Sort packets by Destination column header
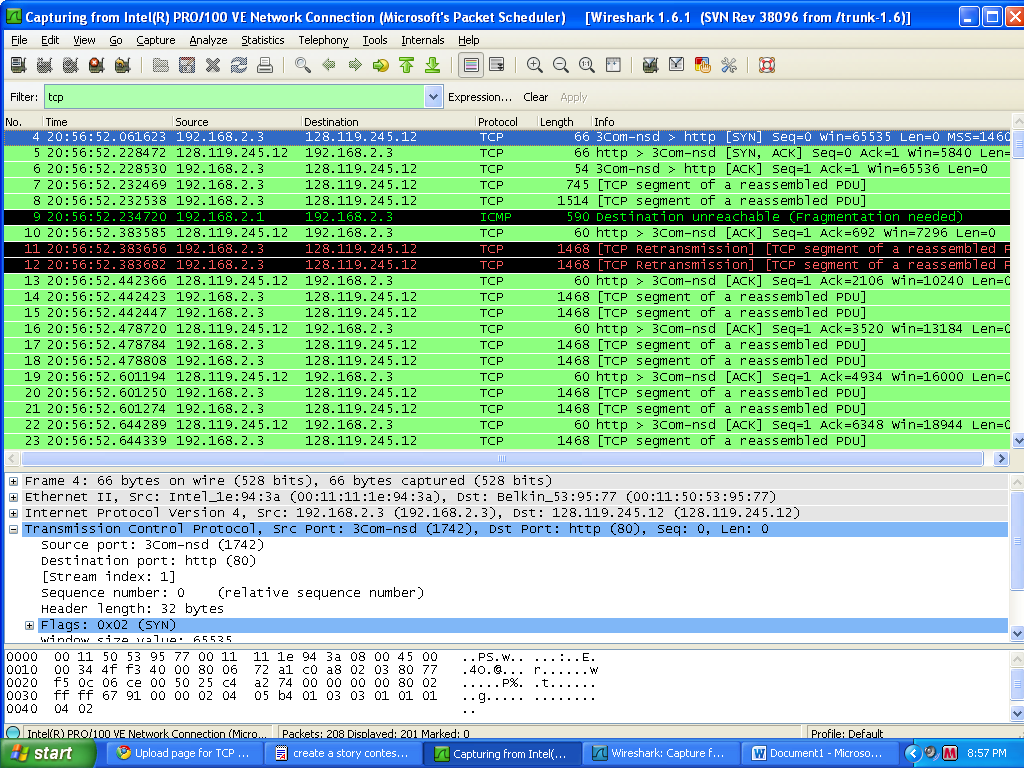Image resolution: width=1024 pixels, height=768 pixels. coord(388,122)
